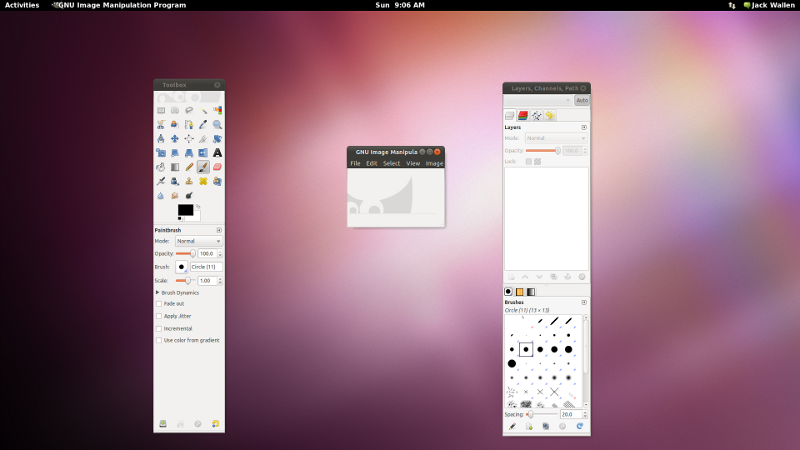The image size is (800, 450).
Task: Enable the Incremental checkbox
Action: [x=159, y=329]
